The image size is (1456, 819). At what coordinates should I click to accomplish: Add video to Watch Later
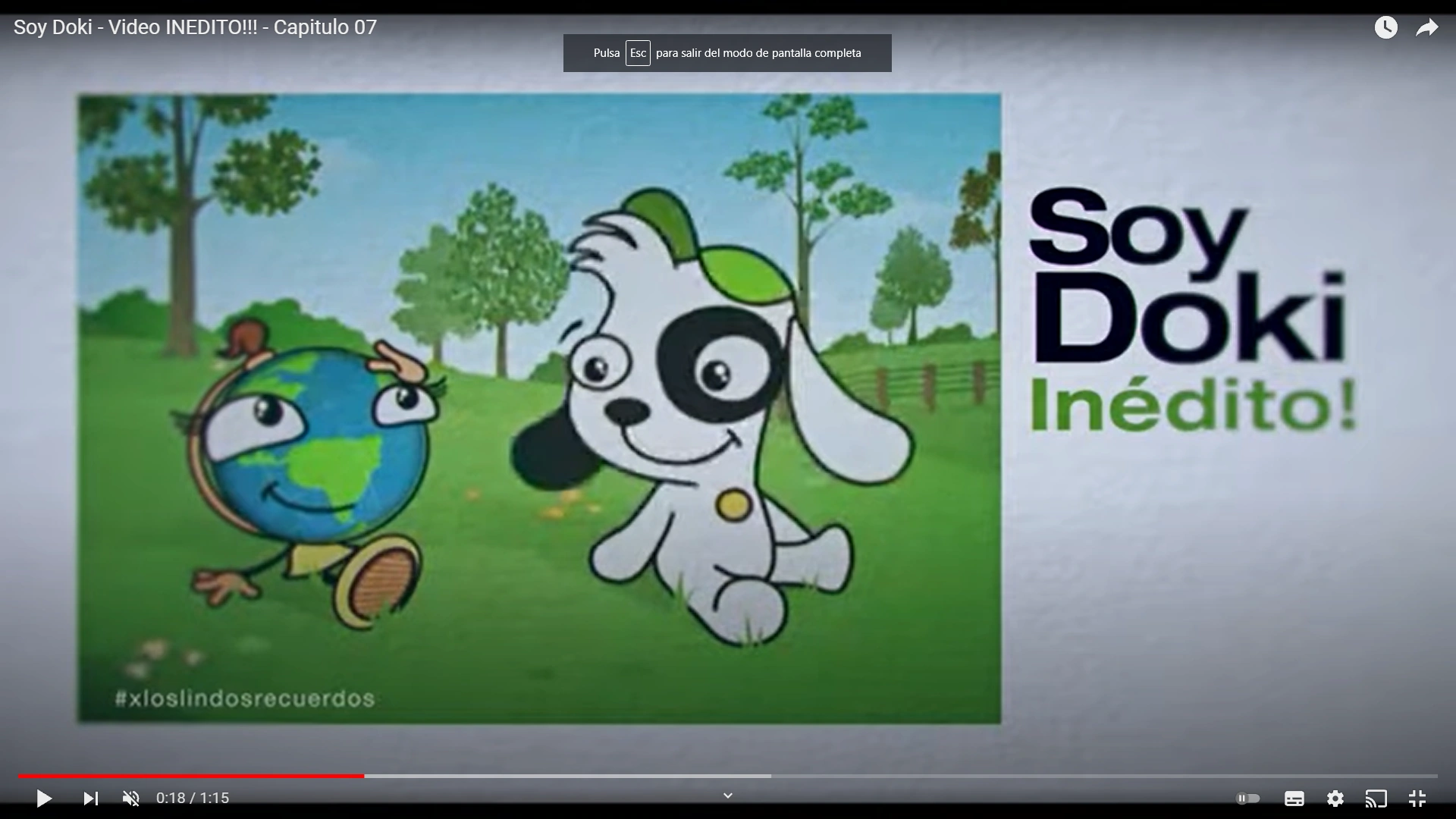(x=1385, y=27)
